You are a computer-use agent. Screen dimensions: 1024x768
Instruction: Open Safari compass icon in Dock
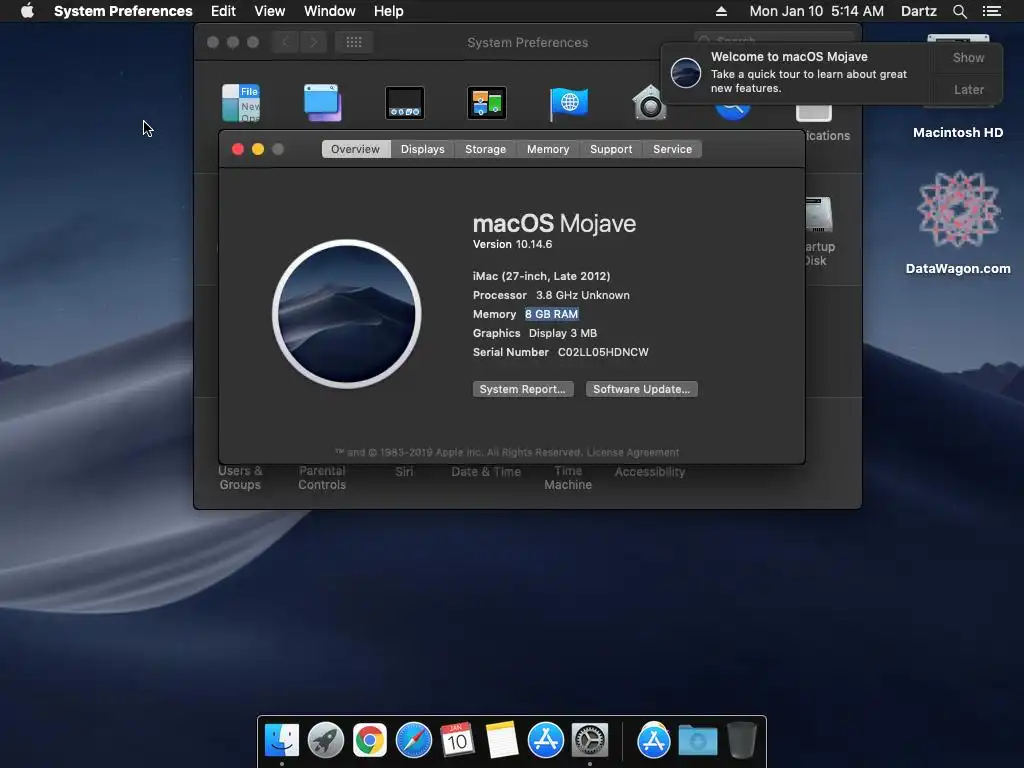[414, 740]
